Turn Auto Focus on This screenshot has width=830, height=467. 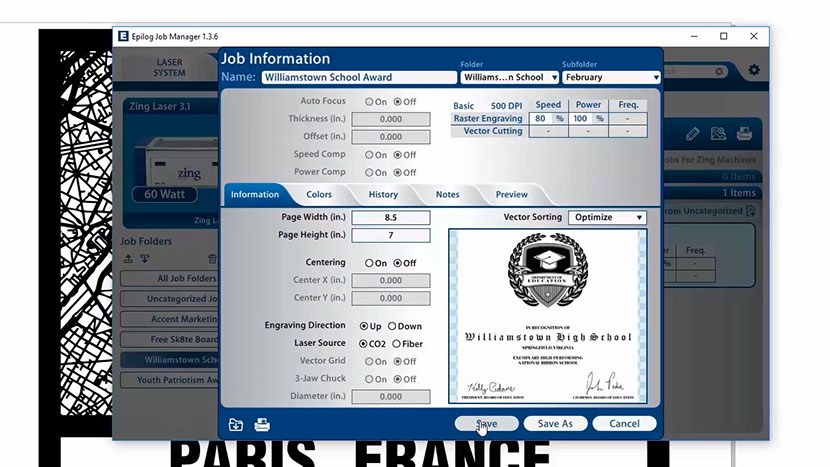(369, 102)
